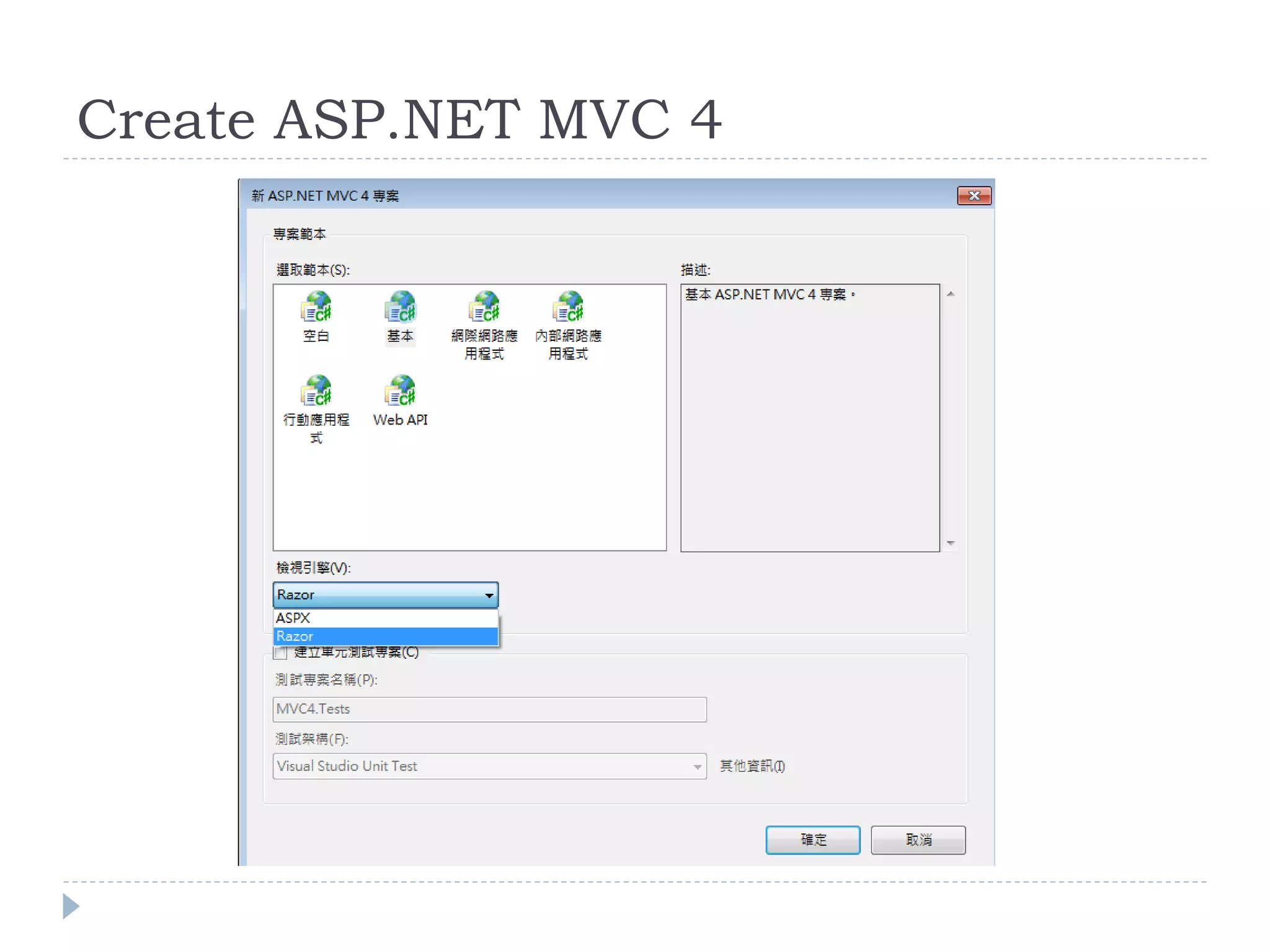The height and width of the screenshot is (952, 1270).
Task: Choose the 內部網路應用程式 template icon
Action: pos(568,308)
